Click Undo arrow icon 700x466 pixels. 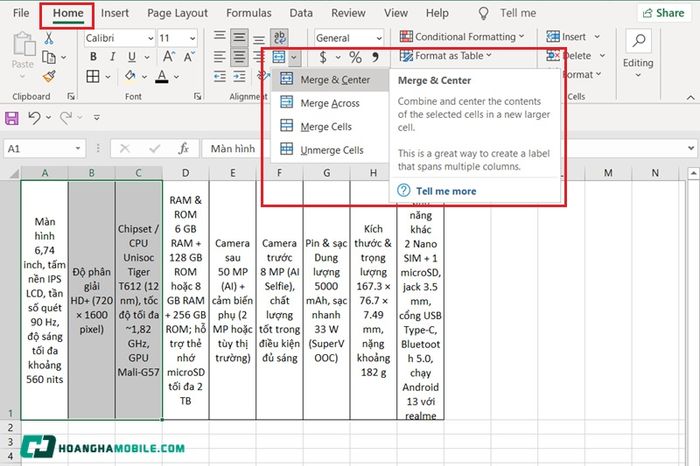(34, 118)
